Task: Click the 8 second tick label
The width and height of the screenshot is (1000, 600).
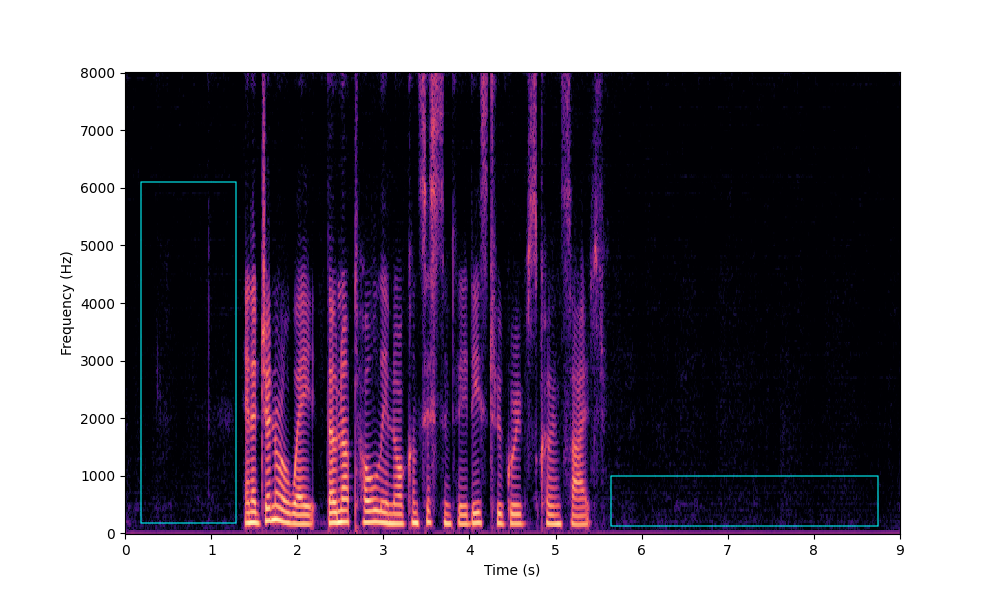Action: [814, 549]
